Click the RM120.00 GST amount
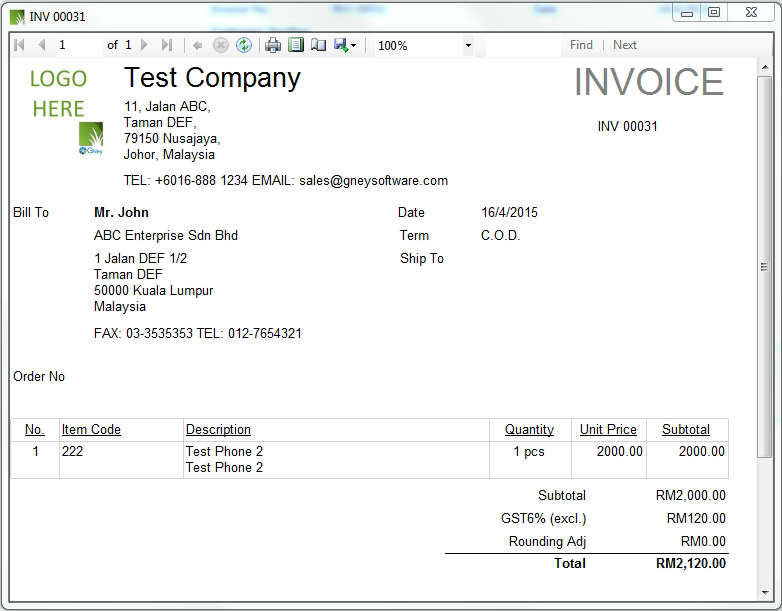The width and height of the screenshot is (782, 611). 696,519
